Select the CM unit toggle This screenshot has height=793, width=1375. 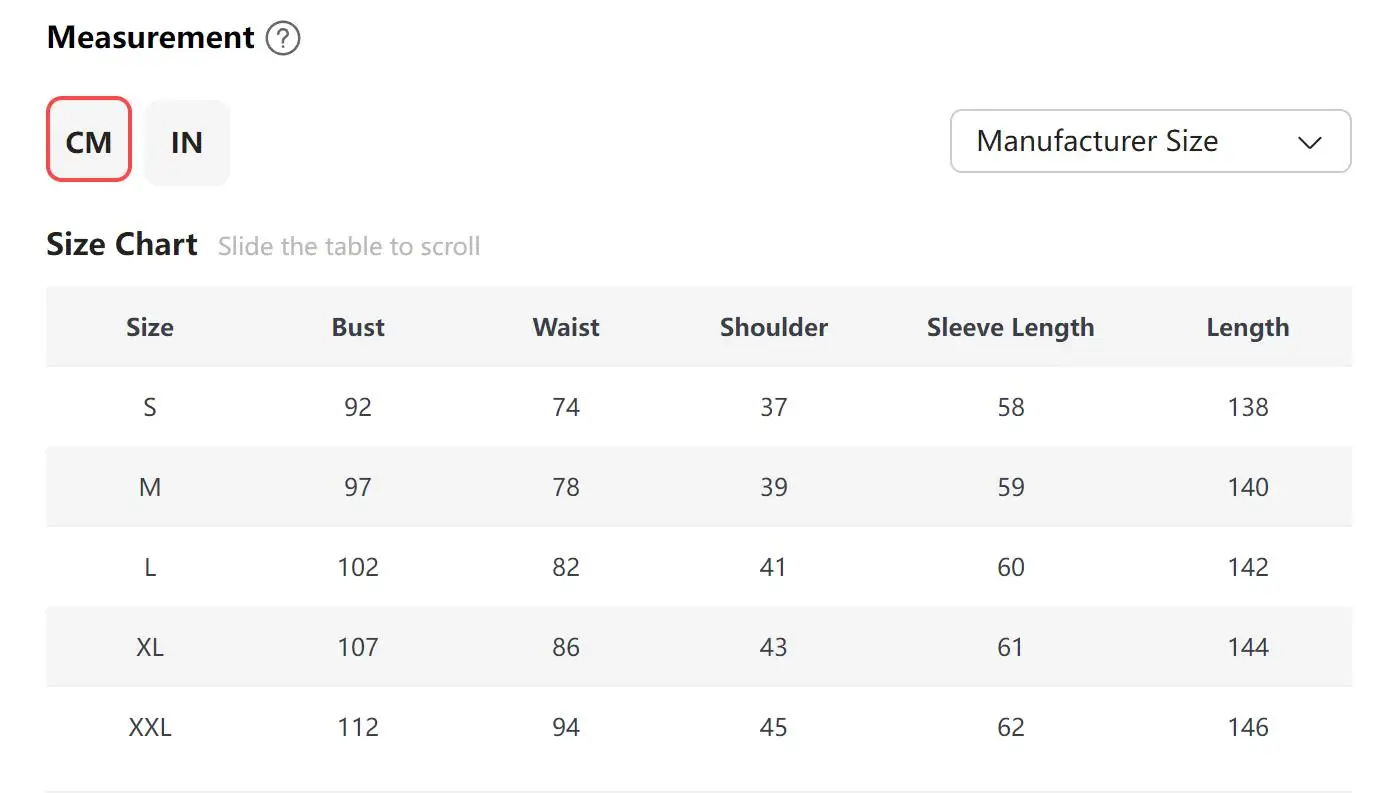[89, 142]
